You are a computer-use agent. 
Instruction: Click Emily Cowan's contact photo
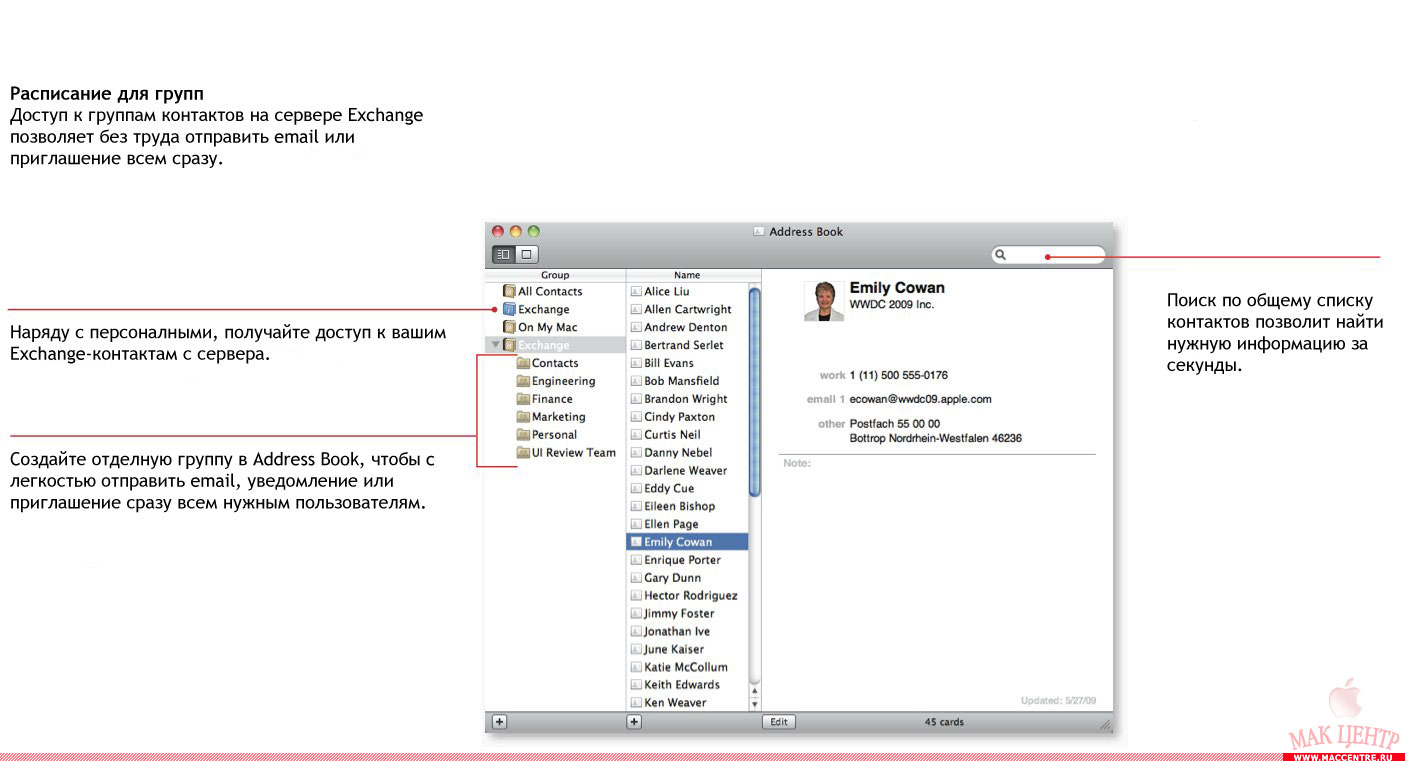pos(824,301)
